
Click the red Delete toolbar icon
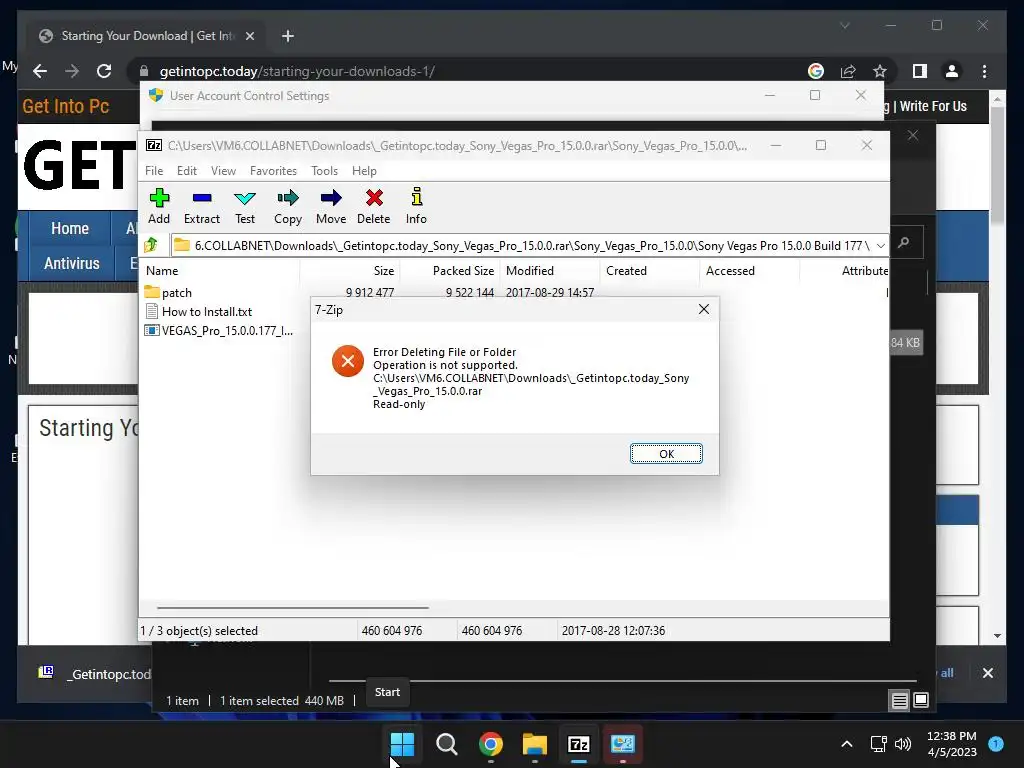point(374,206)
